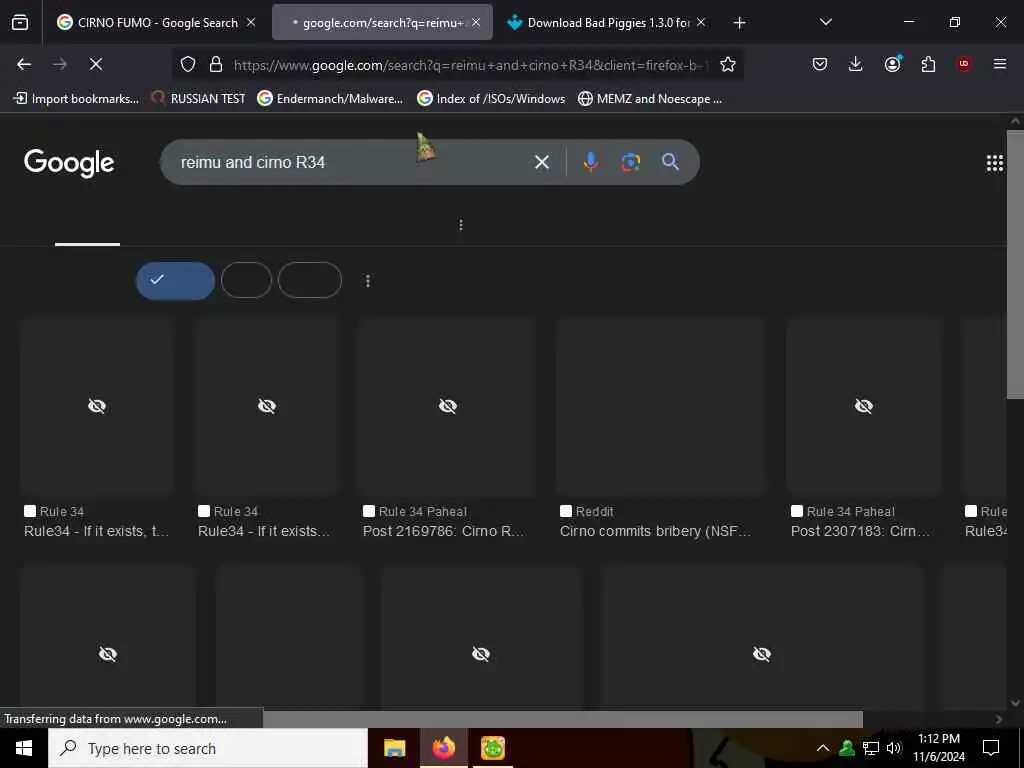This screenshot has height=768, width=1024.
Task: Open the Windows Start menu
Action: (24, 748)
